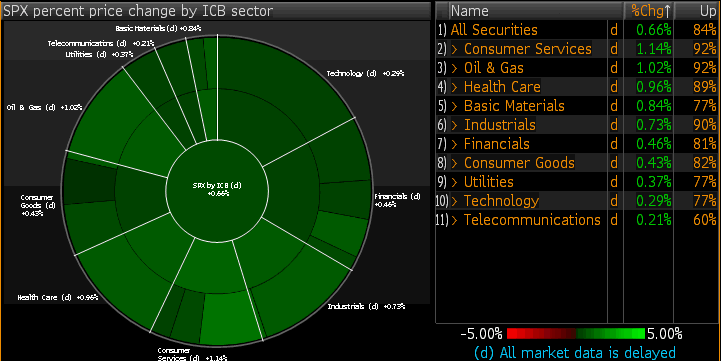Open the Financials sector name
This screenshot has height=361, width=721.
coord(496,144)
